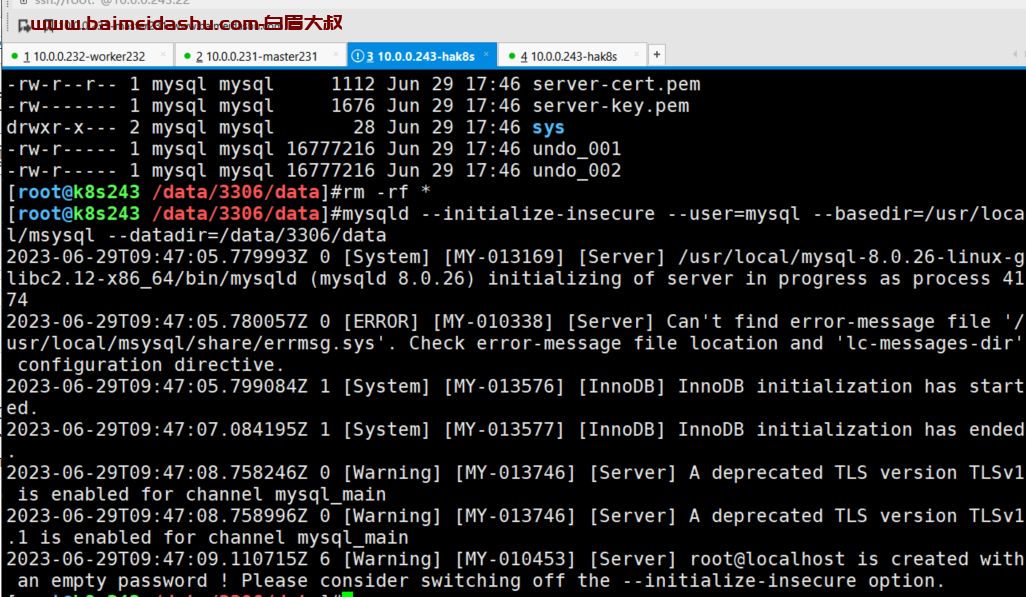1026x597 pixels.
Task: Click the undo_001 file name
Action: click(576, 149)
